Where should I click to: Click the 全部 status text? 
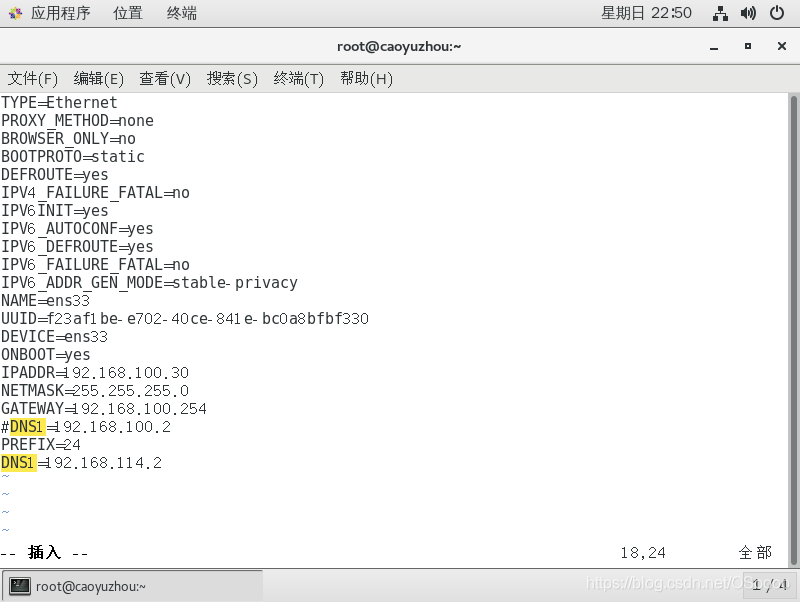click(755, 553)
